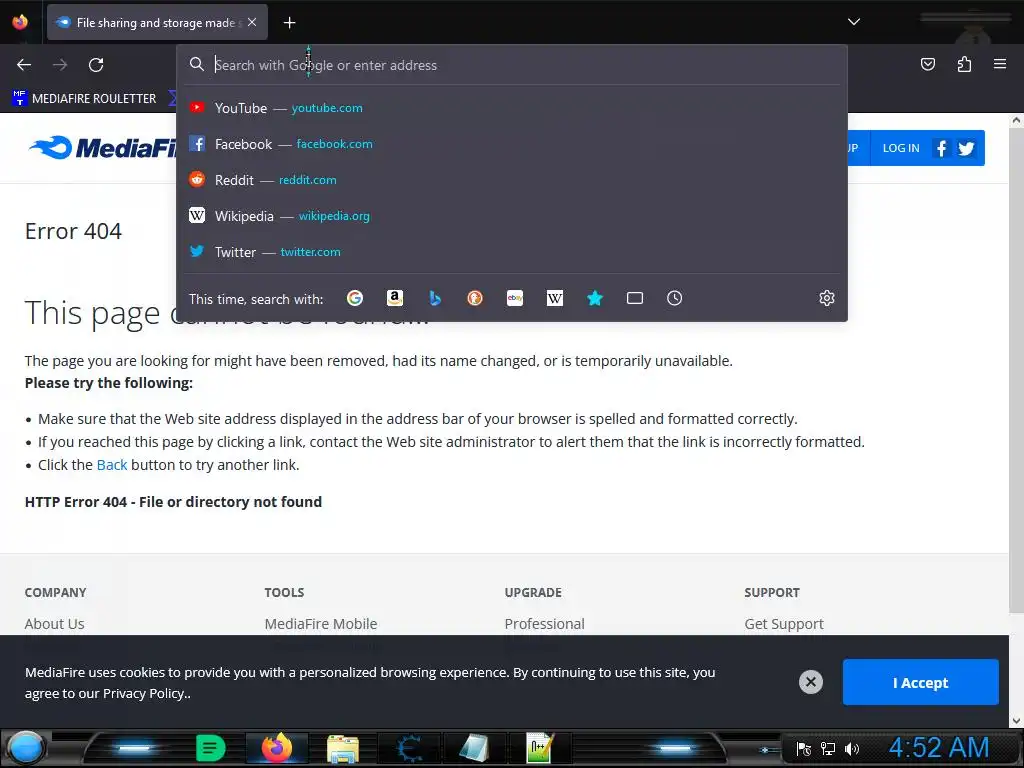Open the Firefox hamburger menu
Screen dimensions: 1024x768
coord(1000,64)
